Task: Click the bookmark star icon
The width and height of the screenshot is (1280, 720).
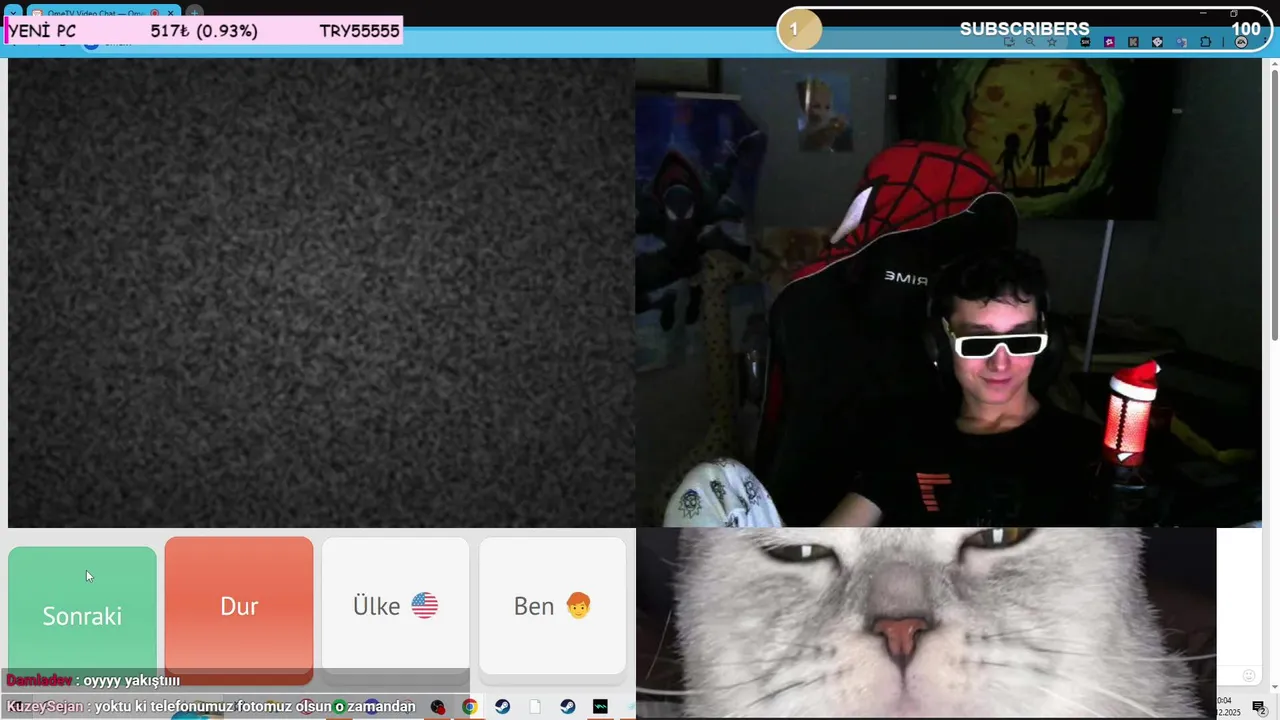Action: (x=1052, y=42)
